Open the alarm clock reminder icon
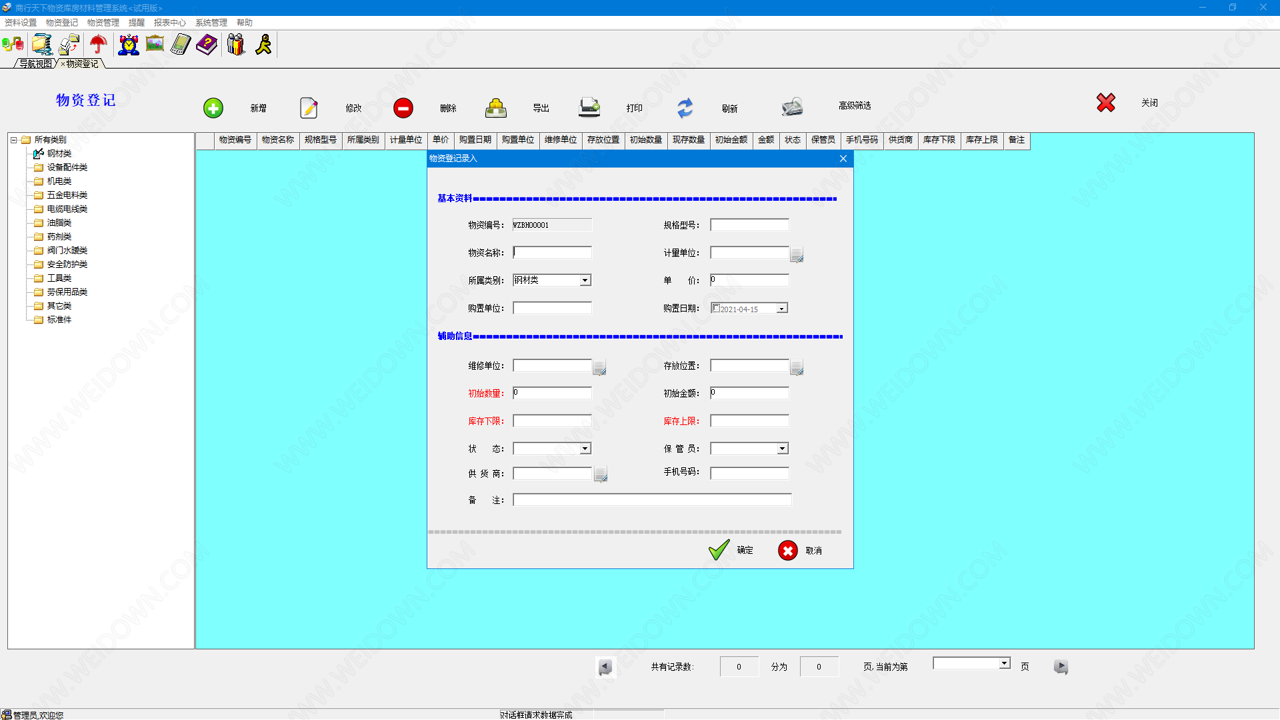Viewport: 1280px width, 720px height. click(129, 44)
